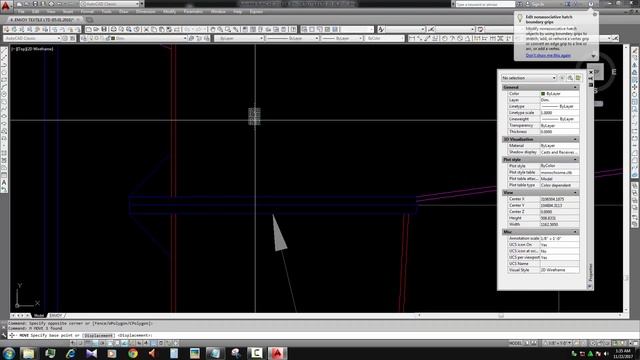
Task: Click the Plot printer icon in Standard toolbar
Action: (x=113, y=29)
